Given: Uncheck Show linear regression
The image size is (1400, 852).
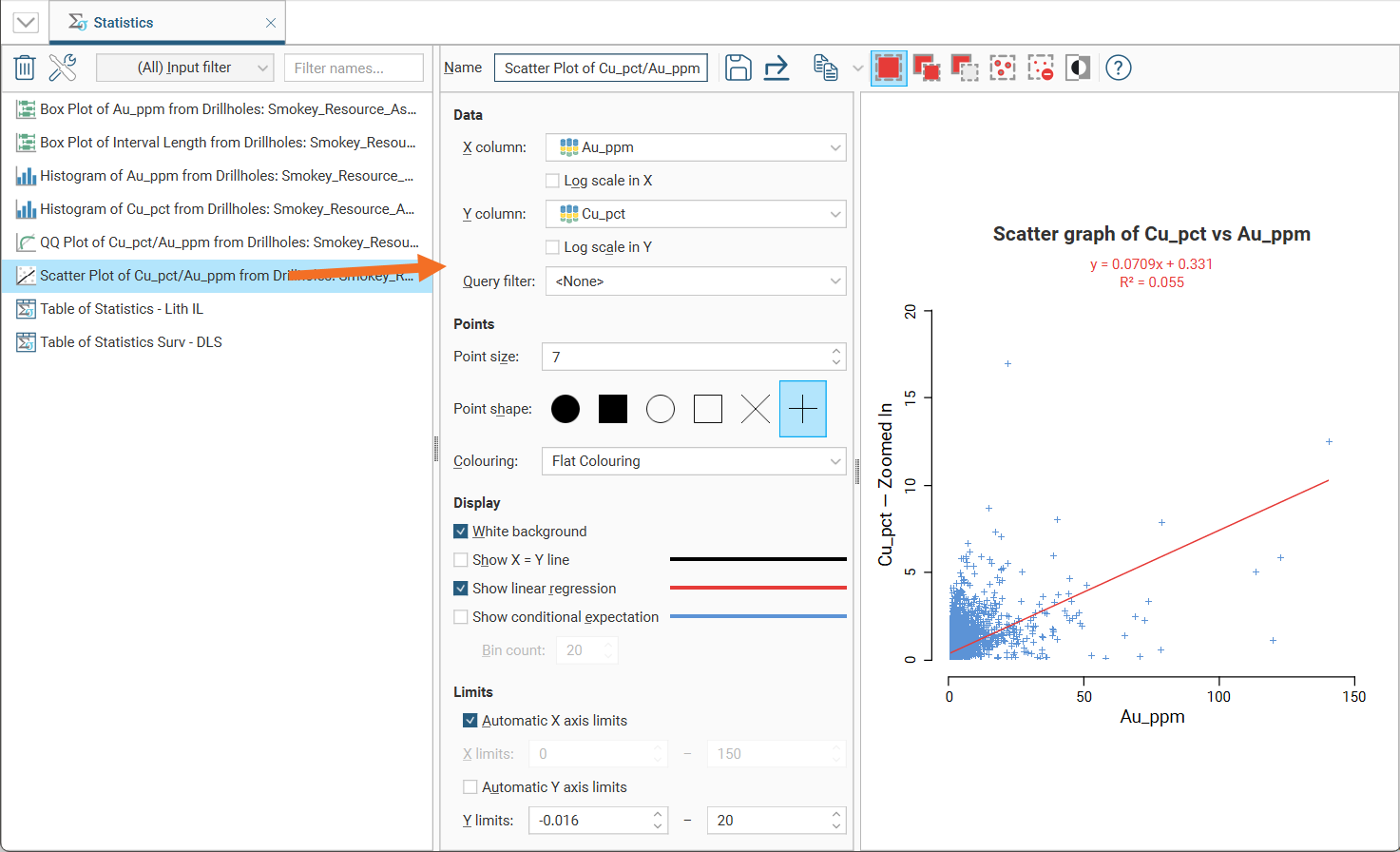Looking at the screenshot, I should point(461,589).
